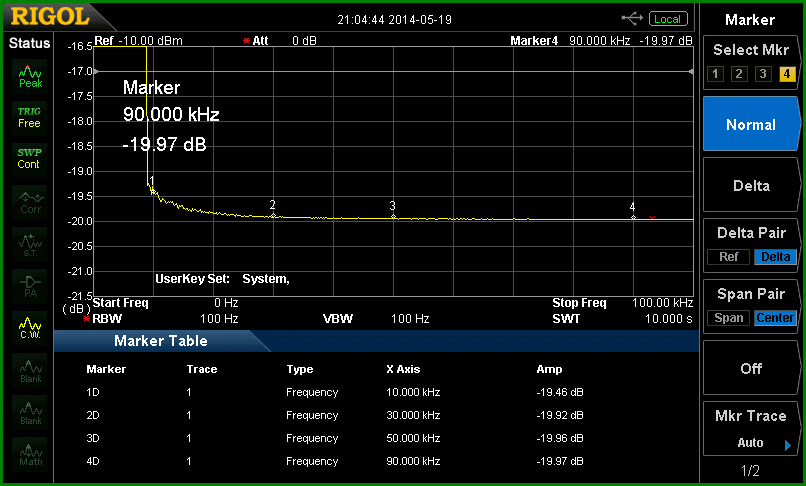Click the SWP Cont status indicator
The width and height of the screenshot is (806, 486).
pos(29,159)
